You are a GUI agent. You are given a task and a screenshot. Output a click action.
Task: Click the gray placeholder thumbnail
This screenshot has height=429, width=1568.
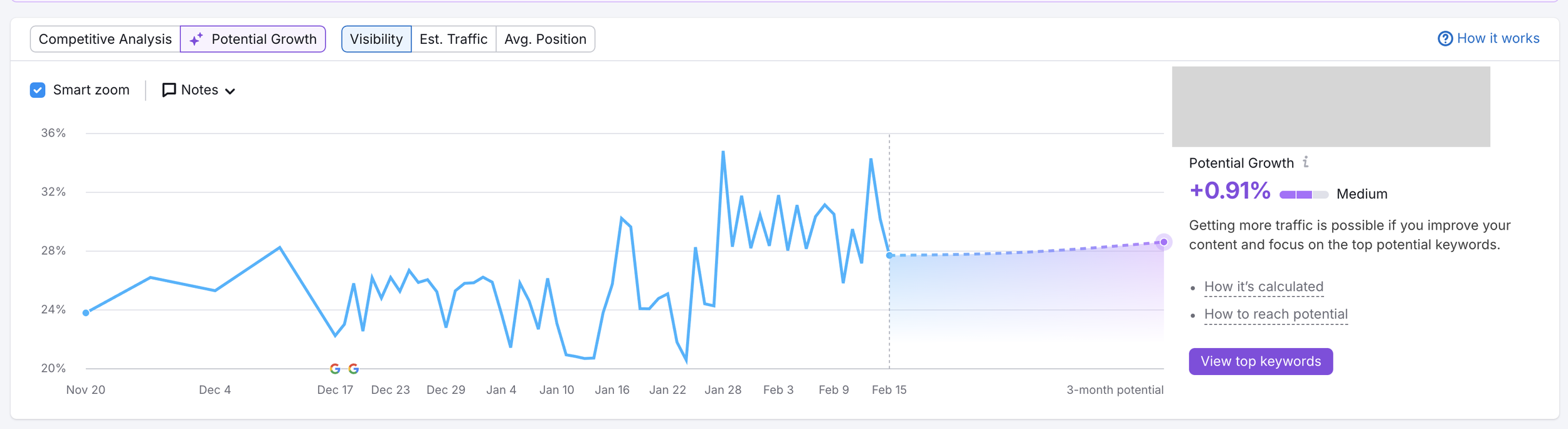[1331, 107]
